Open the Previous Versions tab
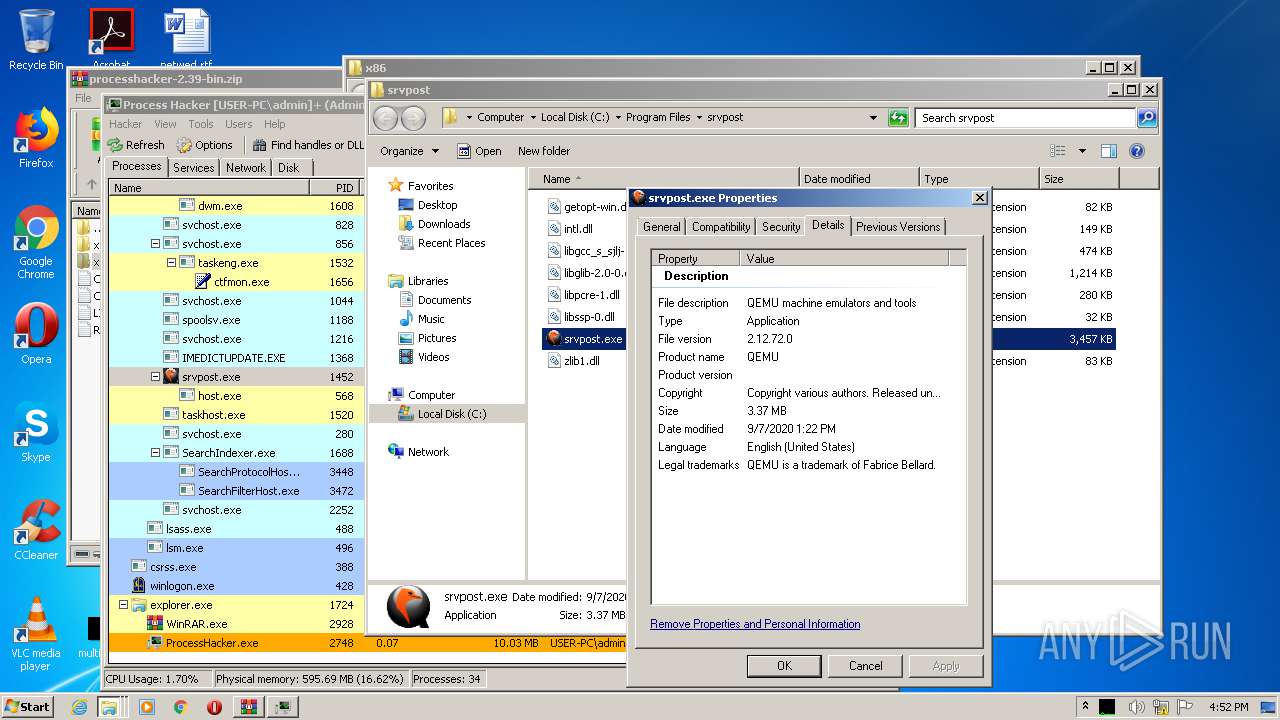Screen dimensions: 1280x720 coord(898,227)
